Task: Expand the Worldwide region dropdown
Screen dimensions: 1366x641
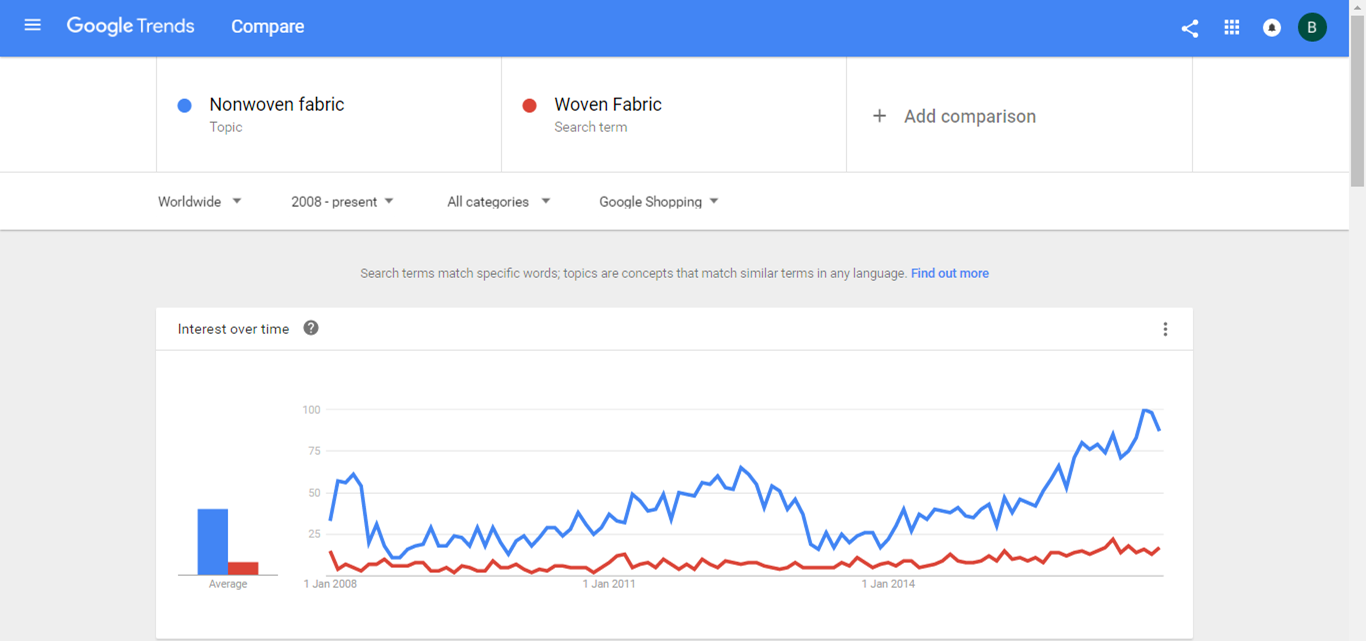Action: click(200, 202)
